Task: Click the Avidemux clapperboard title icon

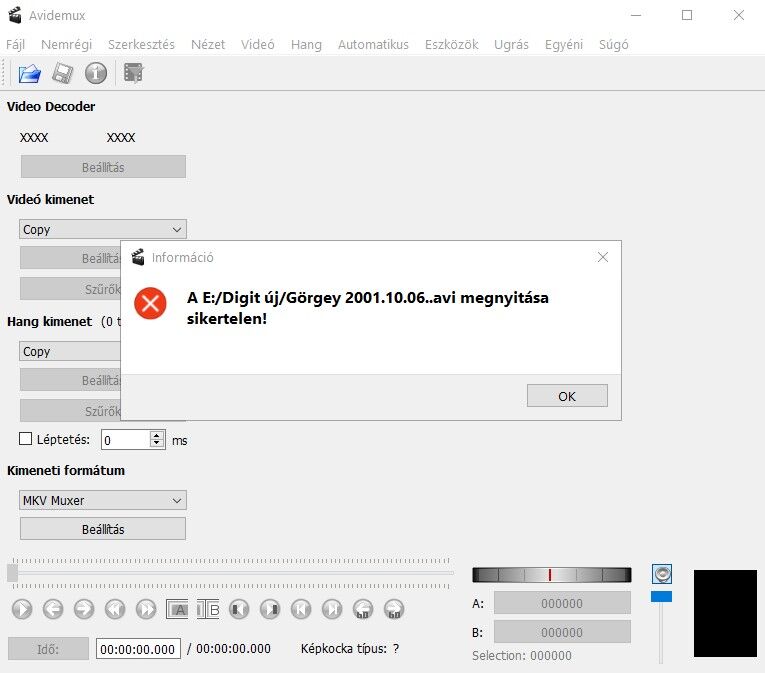Action: pyautogui.click(x=15, y=15)
